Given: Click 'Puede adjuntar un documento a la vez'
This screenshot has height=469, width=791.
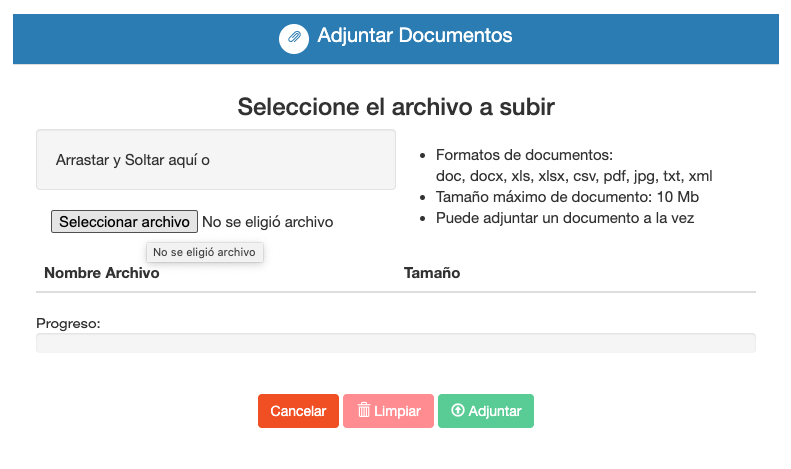Looking at the screenshot, I should coord(565,218).
